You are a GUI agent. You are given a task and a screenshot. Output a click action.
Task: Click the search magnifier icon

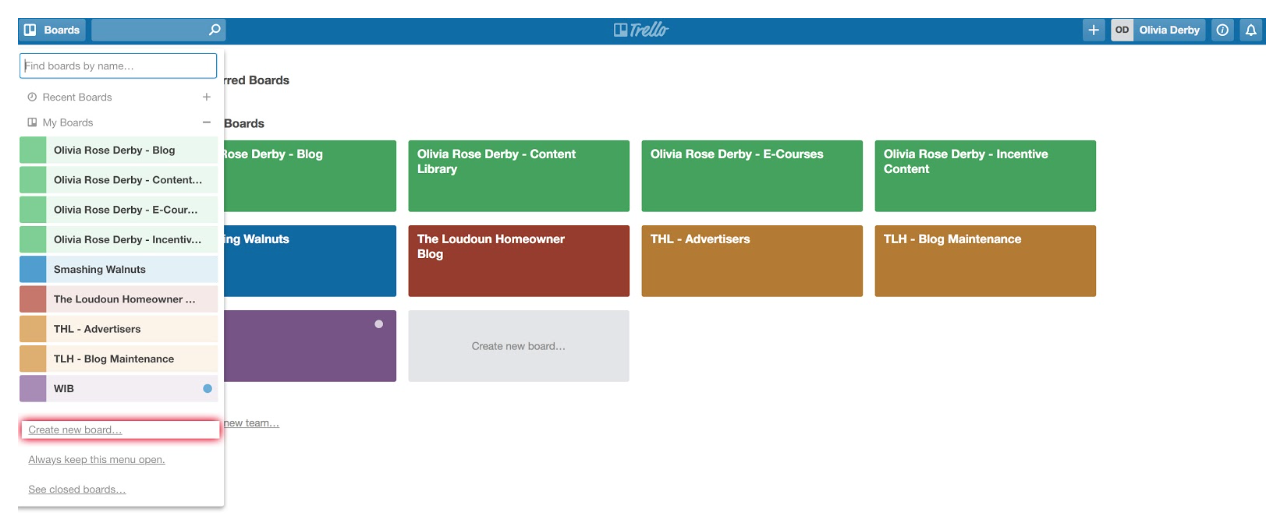tap(214, 30)
